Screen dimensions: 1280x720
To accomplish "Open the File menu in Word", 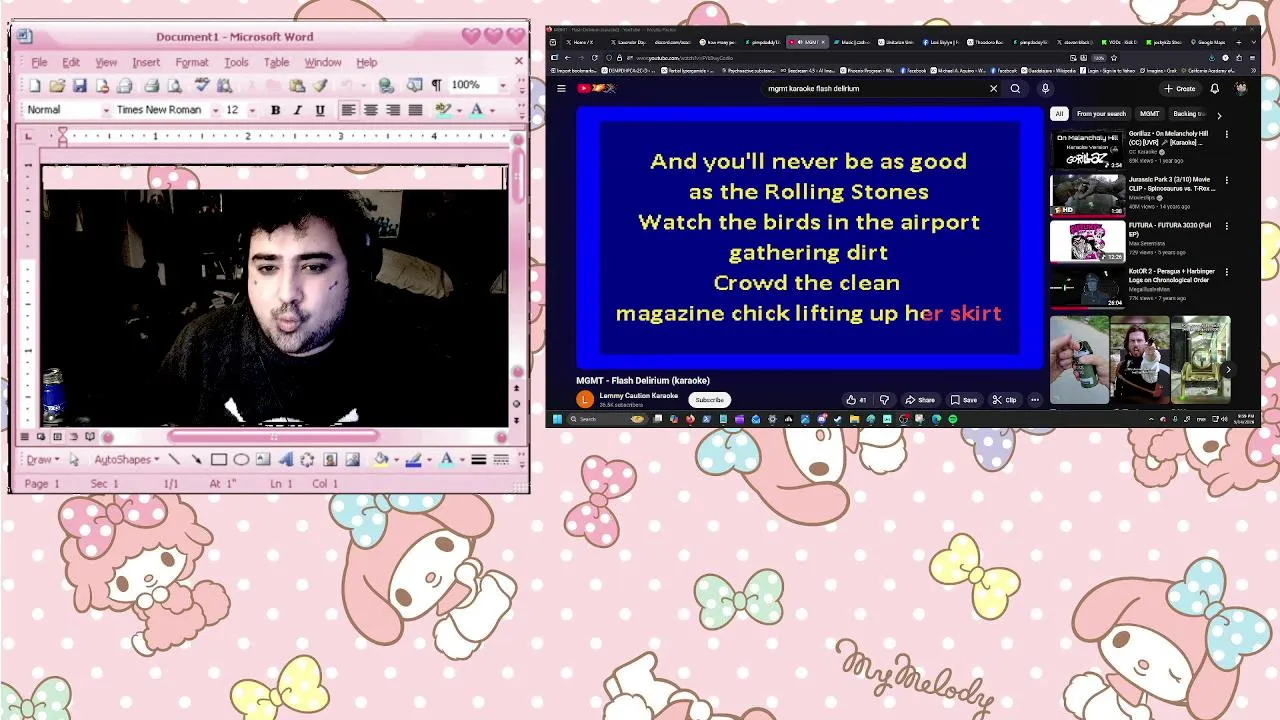I will (39, 62).
